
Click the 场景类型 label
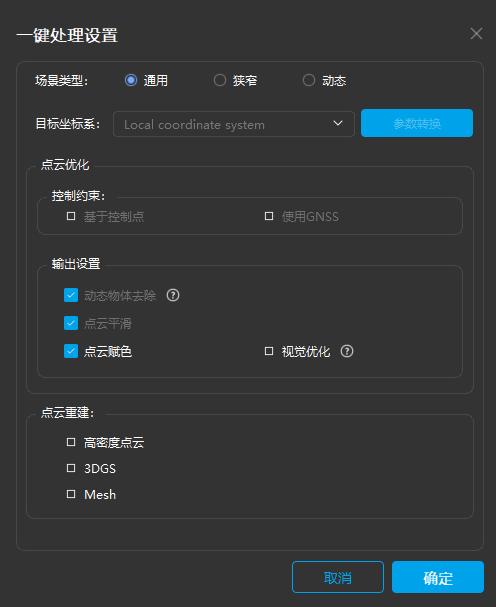pos(62,81)
